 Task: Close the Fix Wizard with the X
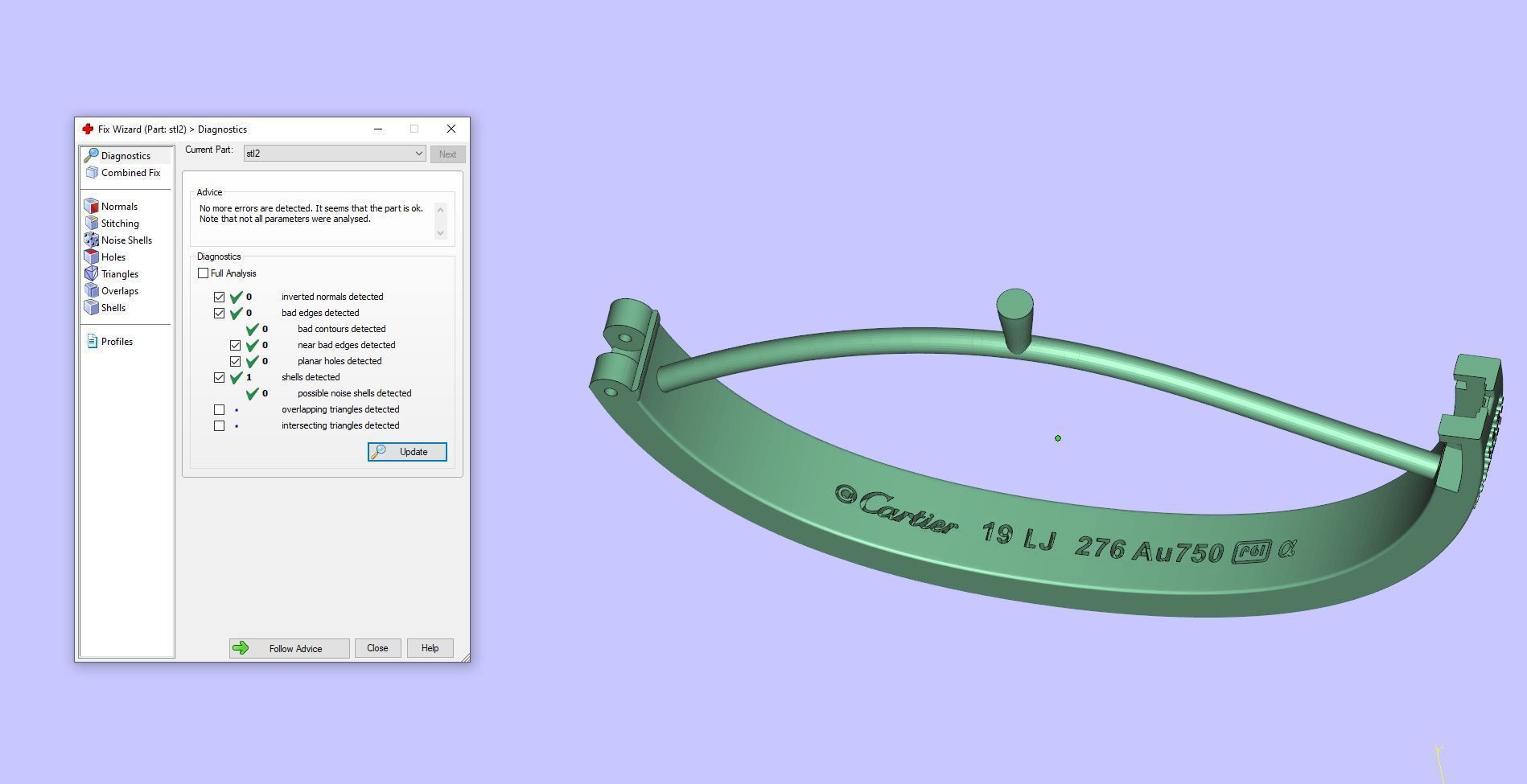click(x=451, y=129)
